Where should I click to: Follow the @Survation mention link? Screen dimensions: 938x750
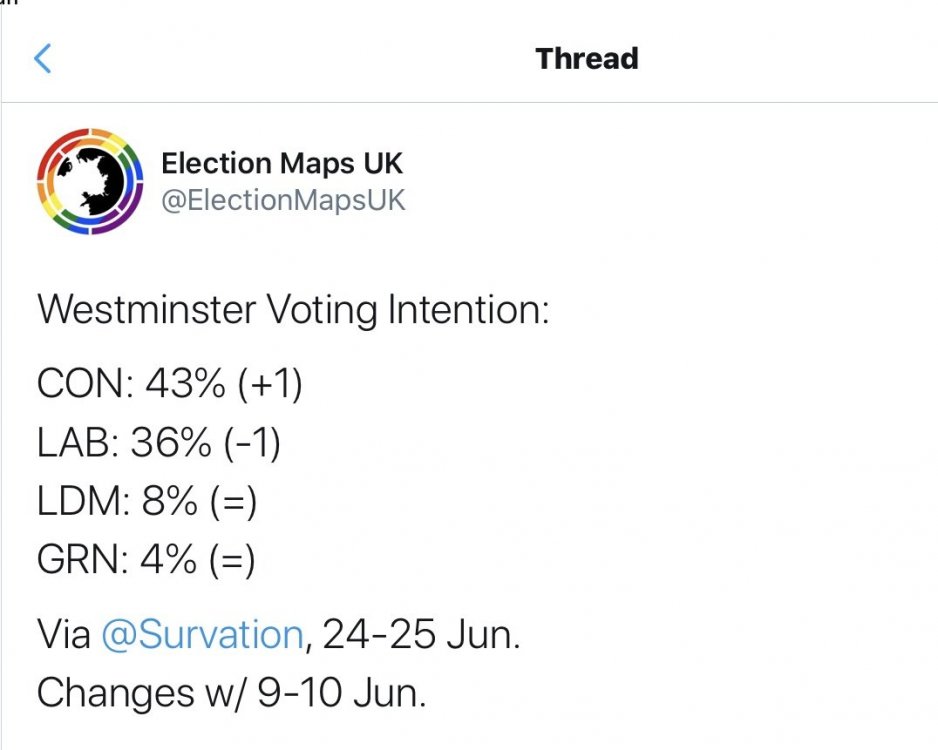pos(202,635)
